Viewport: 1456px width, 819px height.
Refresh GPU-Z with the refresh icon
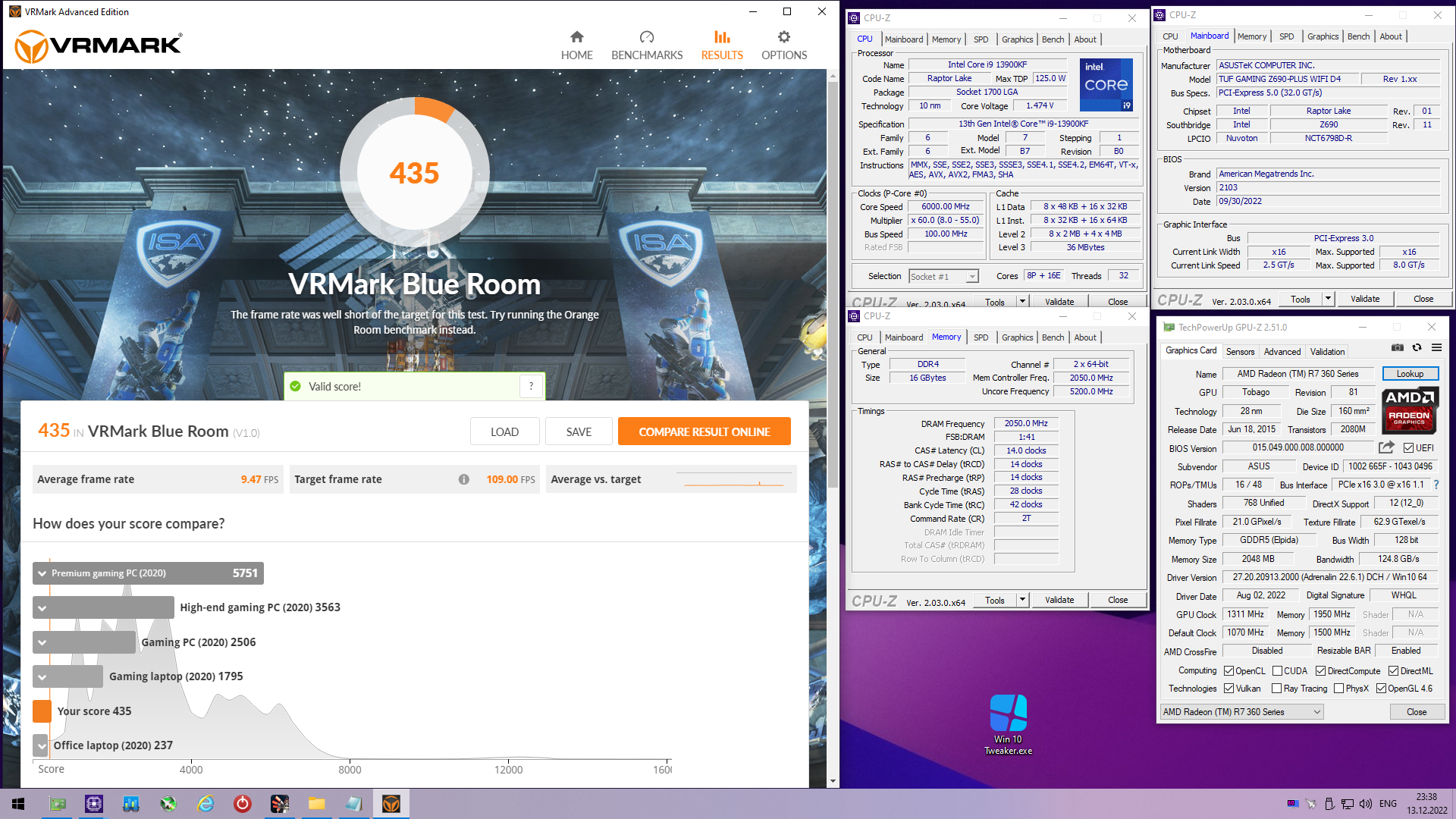coord(1417,348)
